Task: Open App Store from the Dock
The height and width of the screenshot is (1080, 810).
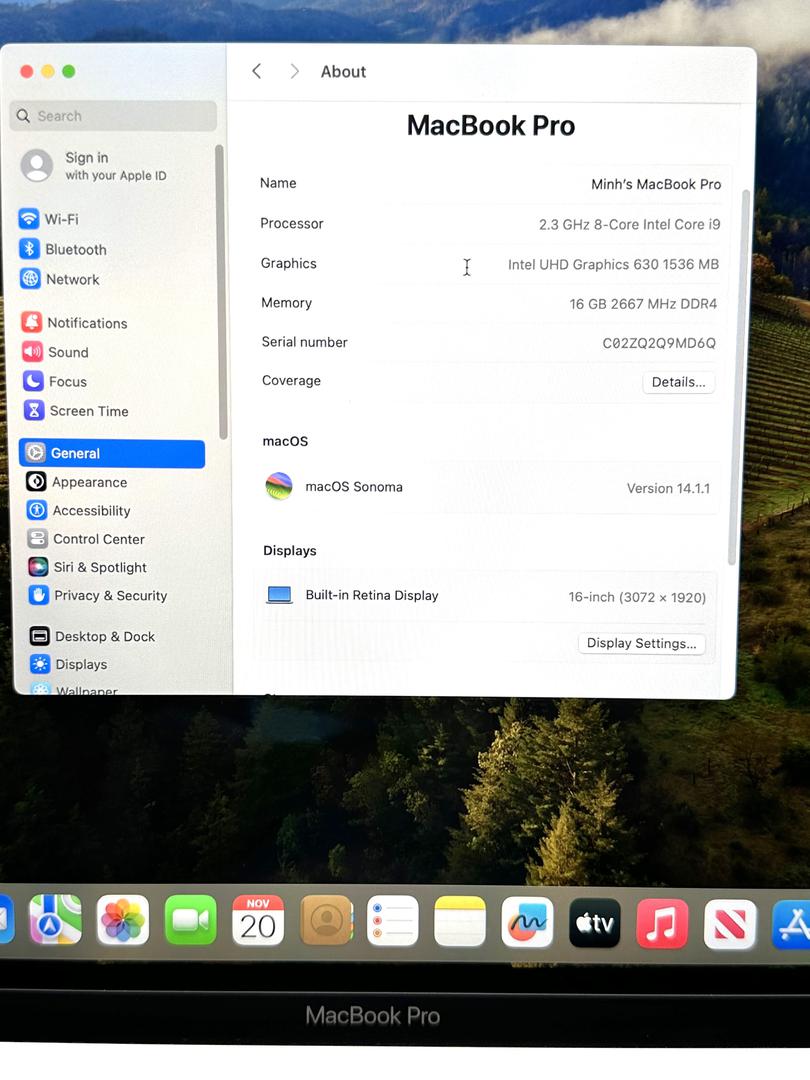Action: click(791, 925)
